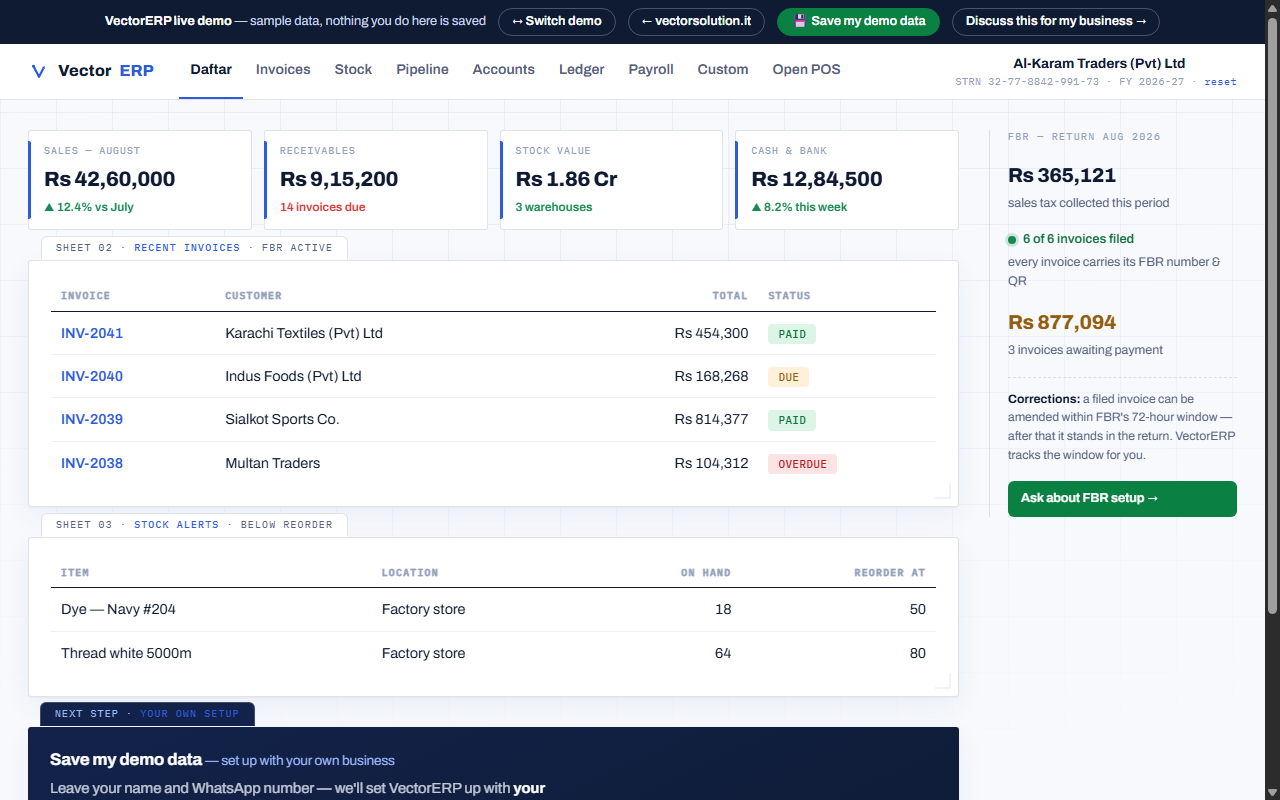Follow the vectorsolution.it link button

696,21
